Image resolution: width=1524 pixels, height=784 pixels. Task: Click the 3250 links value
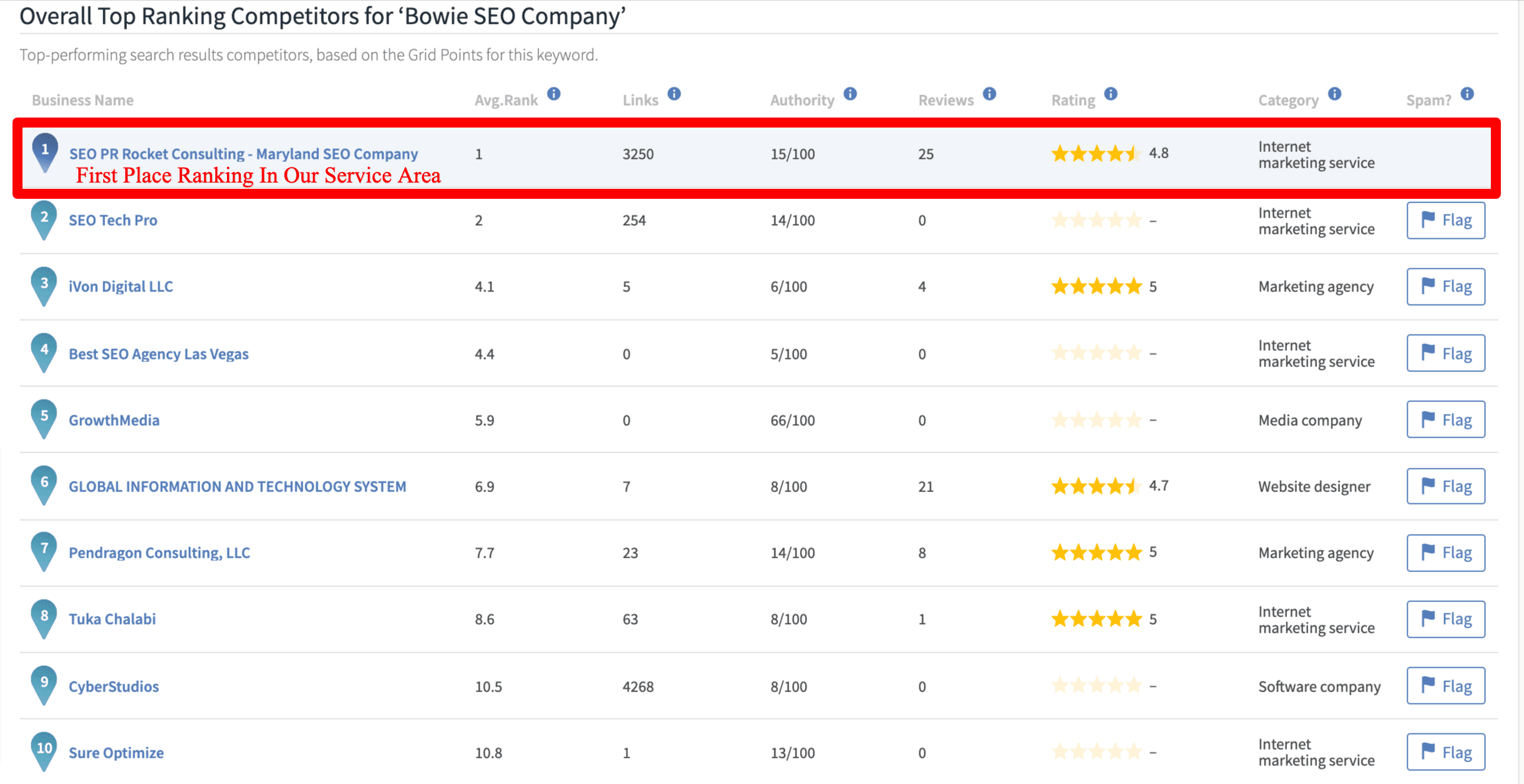[638, 154]
